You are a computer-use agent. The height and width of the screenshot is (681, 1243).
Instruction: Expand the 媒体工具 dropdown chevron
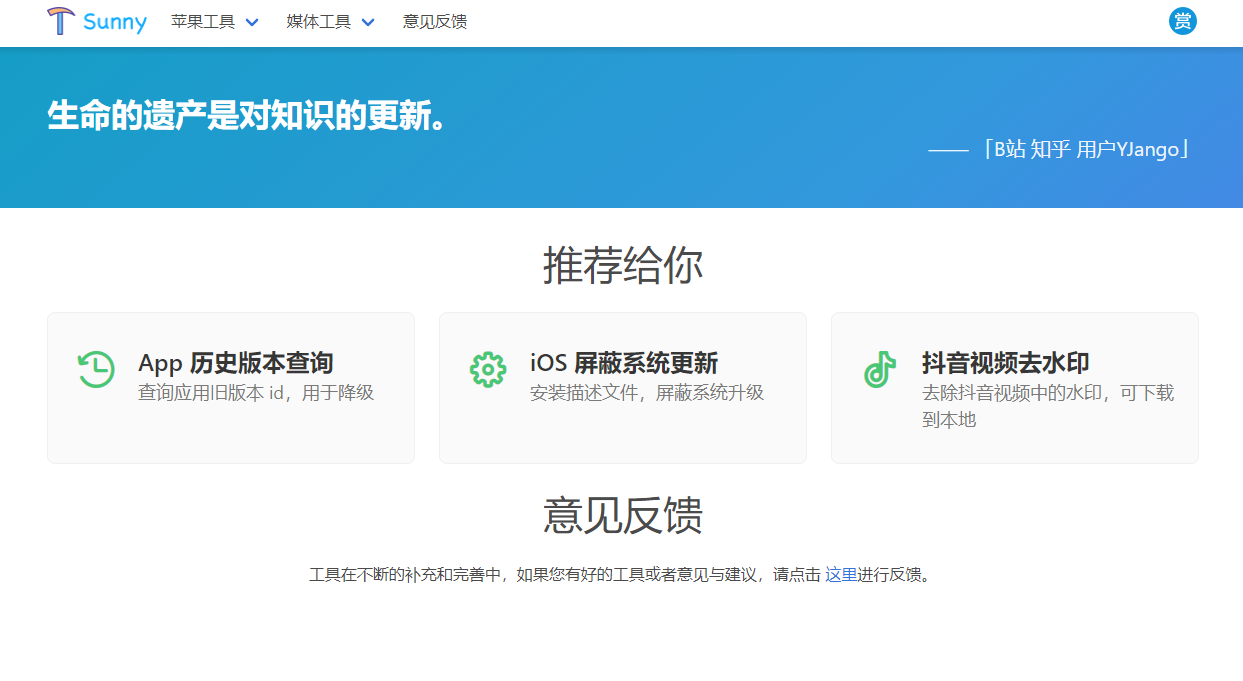367,22
